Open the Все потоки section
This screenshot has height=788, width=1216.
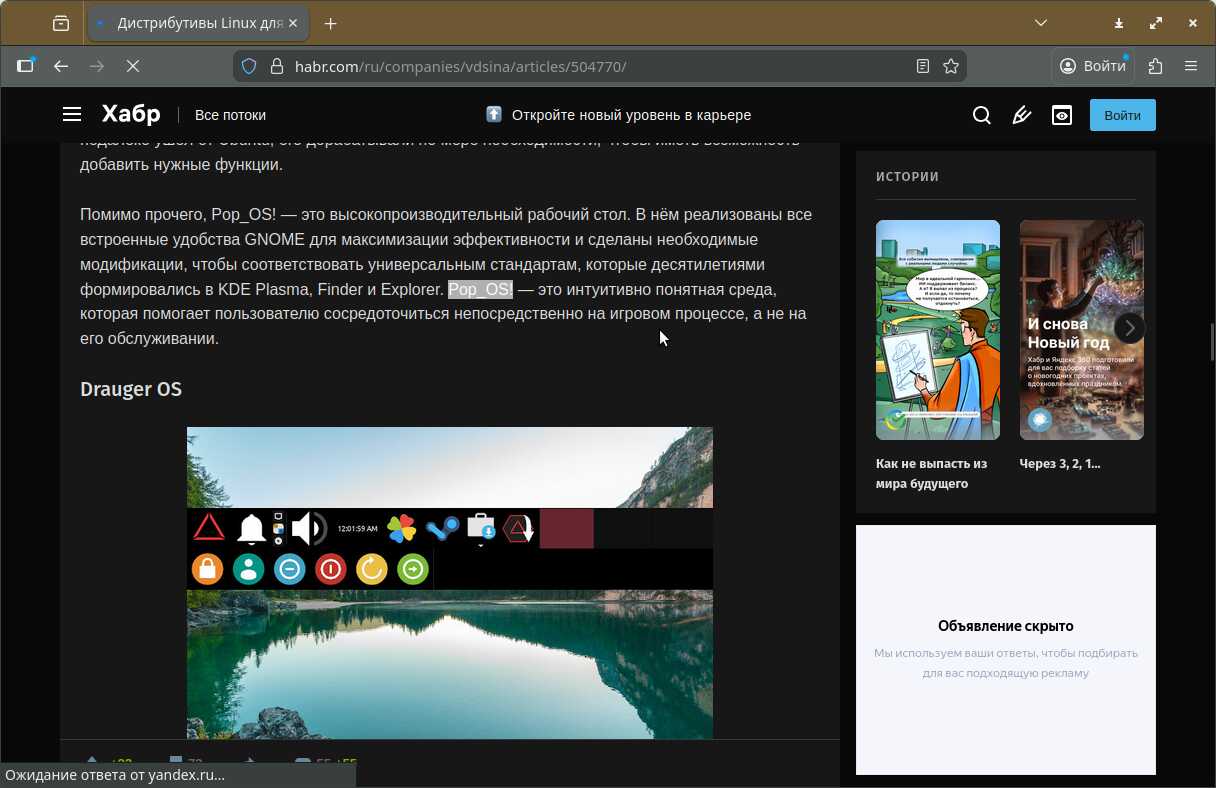[230, 115]
